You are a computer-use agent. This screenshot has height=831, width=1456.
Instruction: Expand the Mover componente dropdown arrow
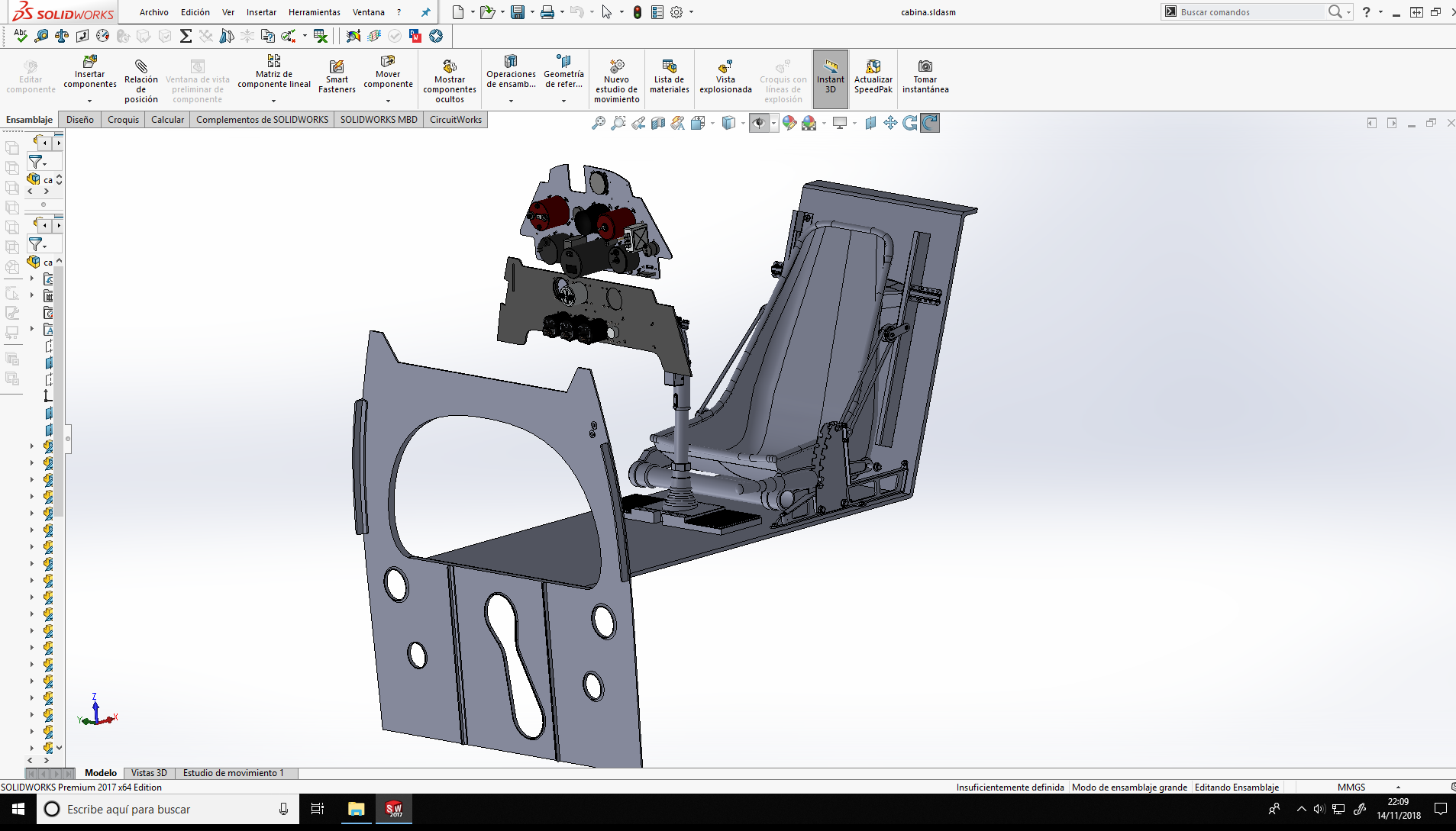388,101
